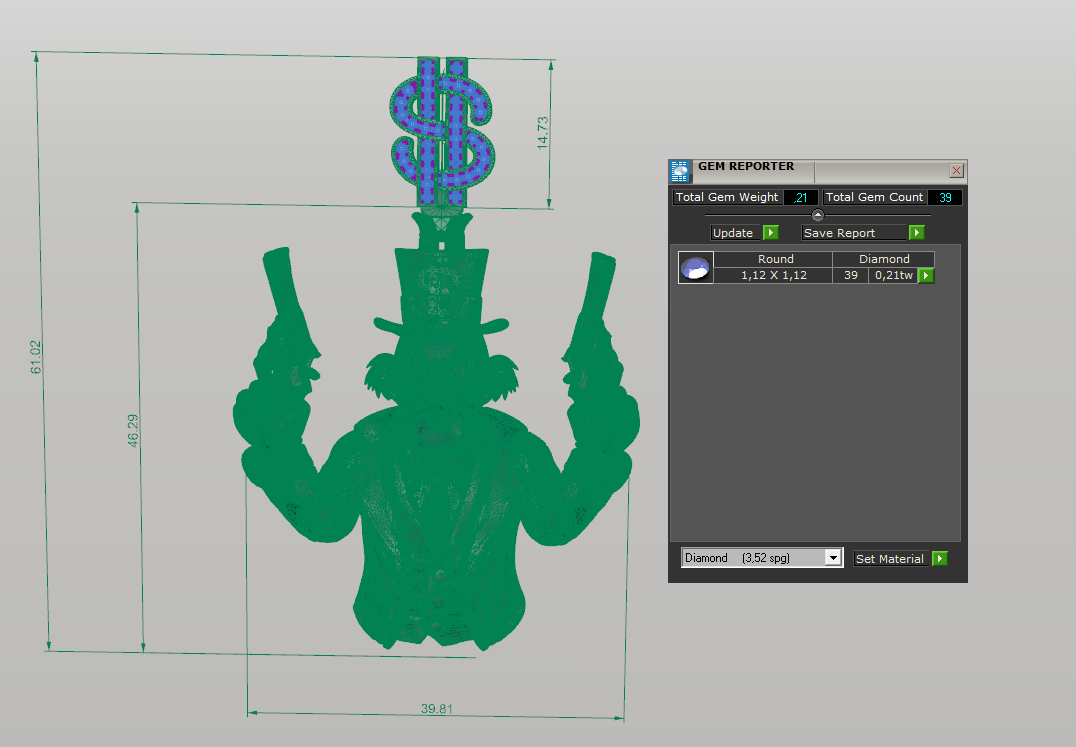
Task: Select the Round shape header cell
Action: click(775, 259)
